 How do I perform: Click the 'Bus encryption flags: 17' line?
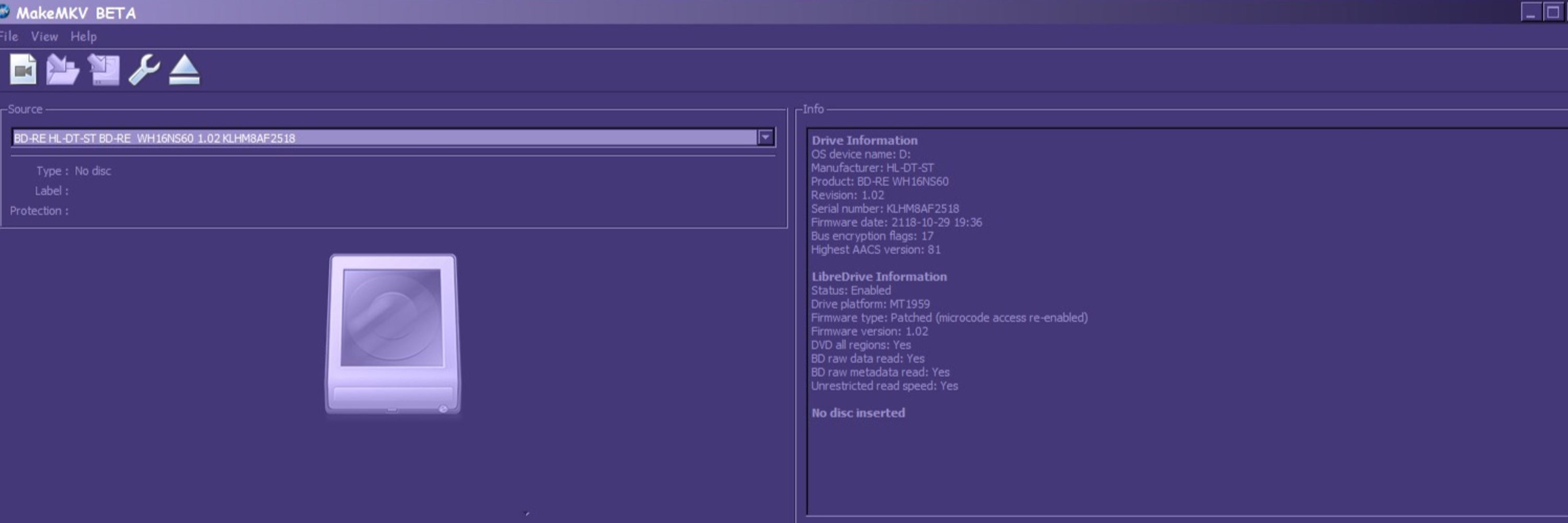[x=872, y=236]
